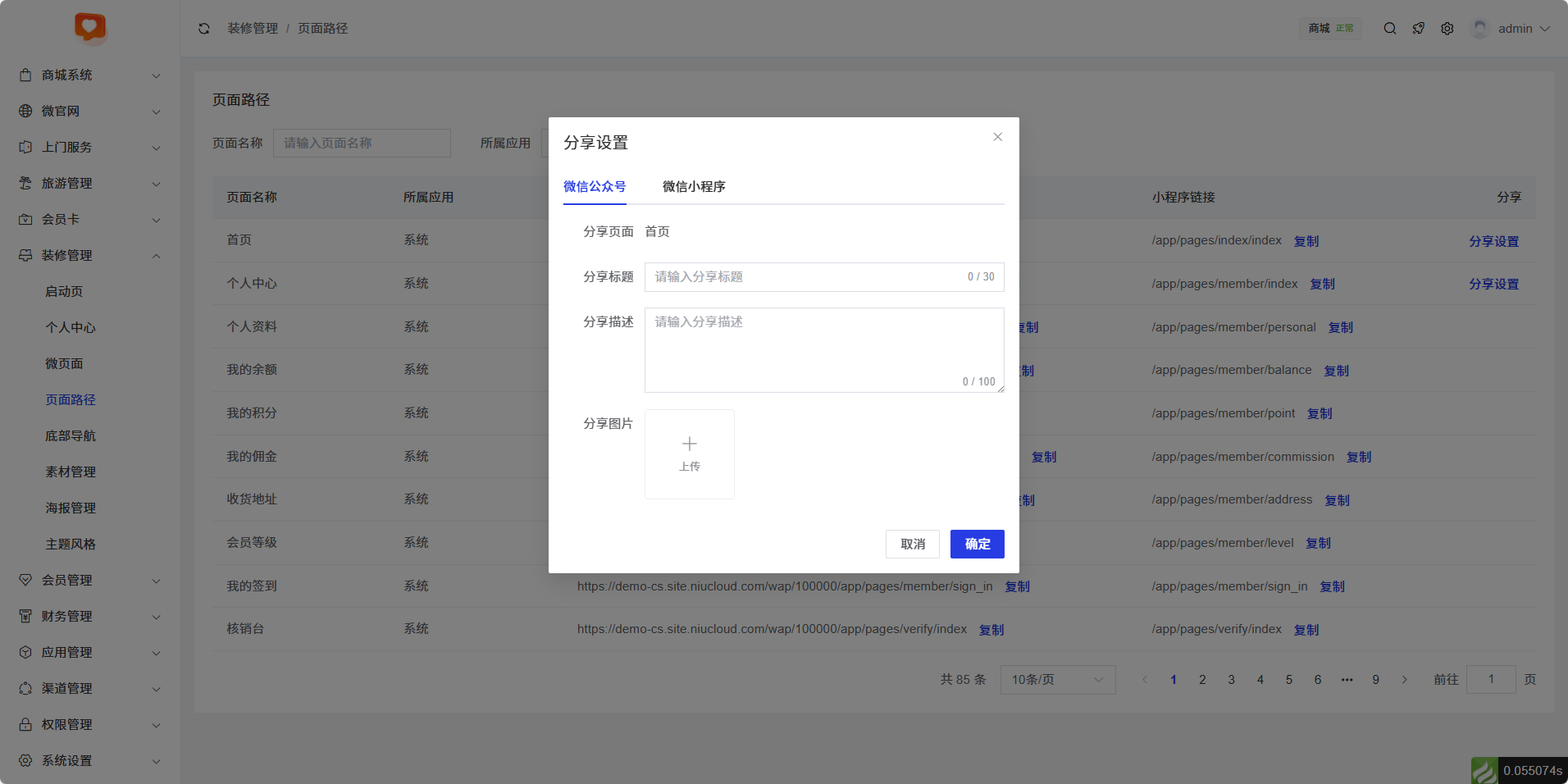The image size is (1568, 784).
Task: Close the 分享设置 dialog with X
Action: pos(997,137)
